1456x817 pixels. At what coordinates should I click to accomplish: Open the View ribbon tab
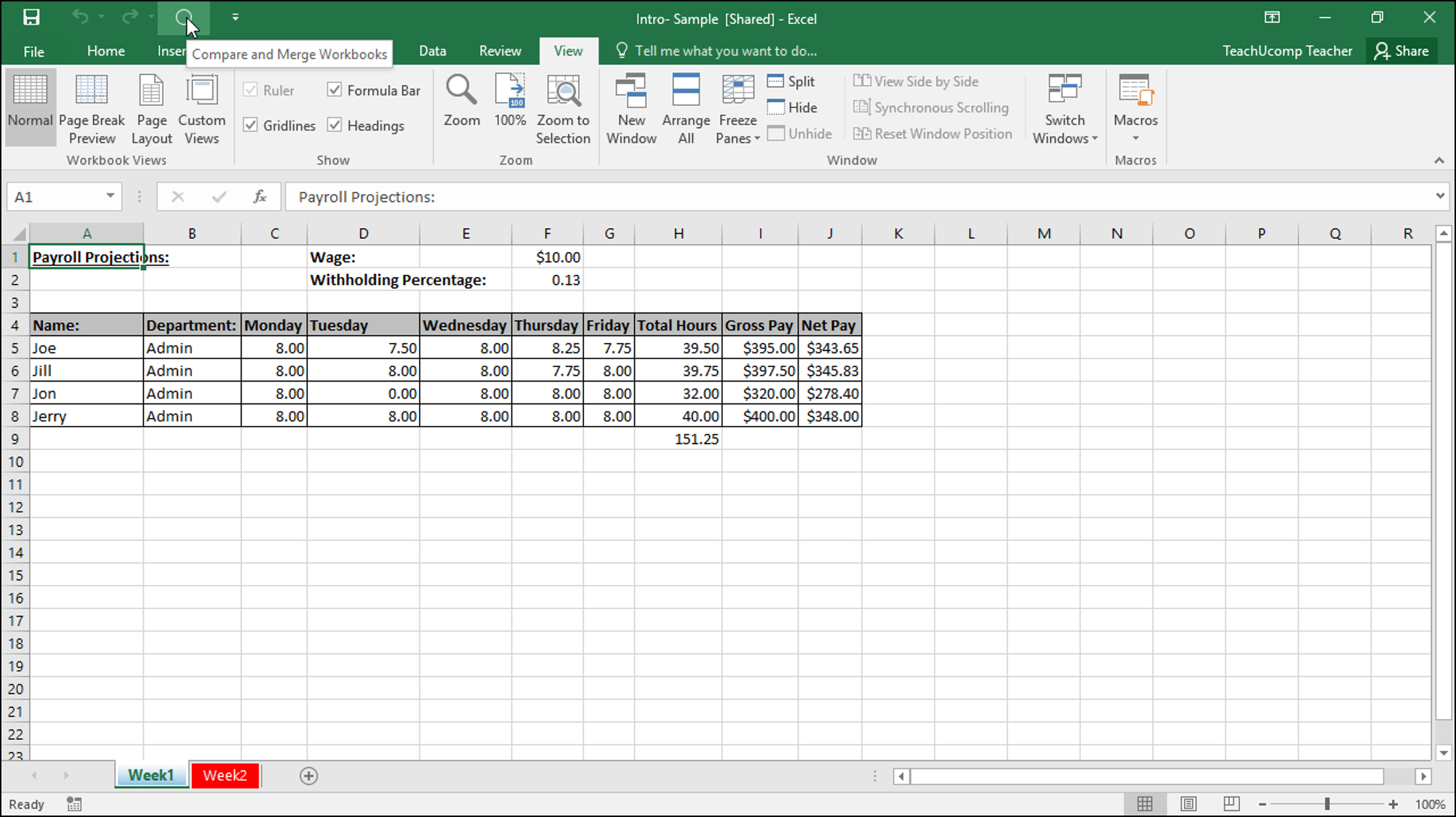567,51
